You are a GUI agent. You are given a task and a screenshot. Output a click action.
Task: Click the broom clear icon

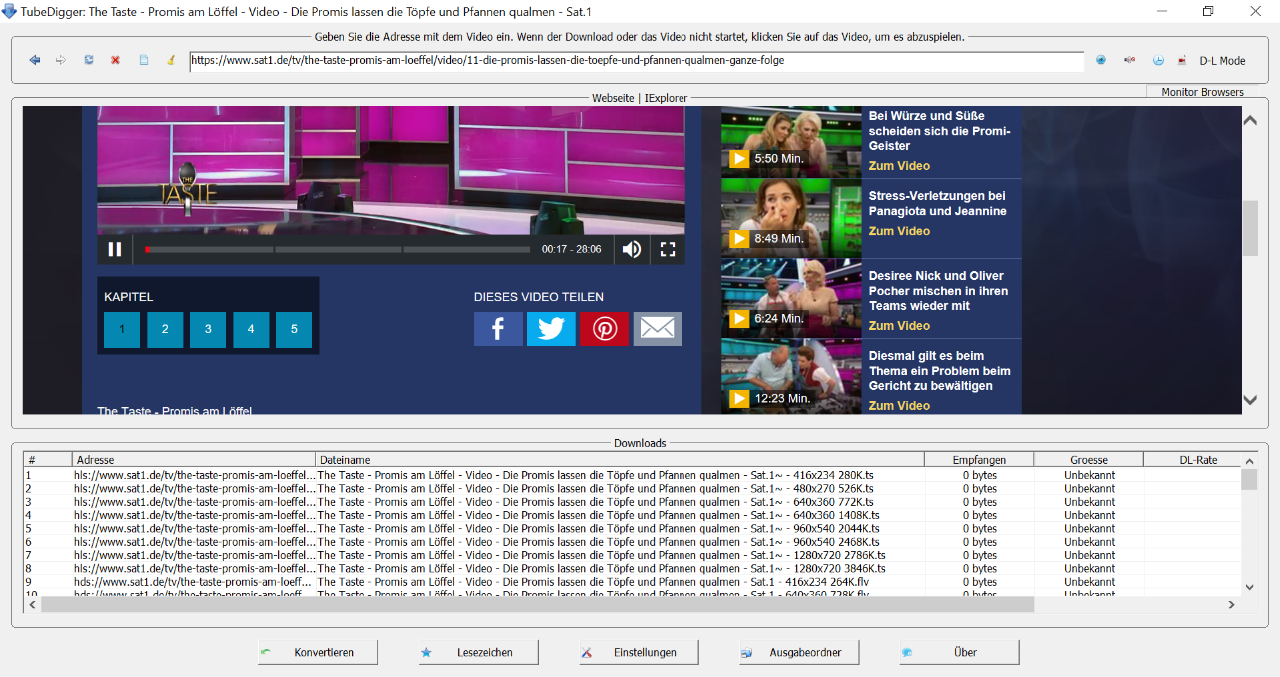point(171,60)
